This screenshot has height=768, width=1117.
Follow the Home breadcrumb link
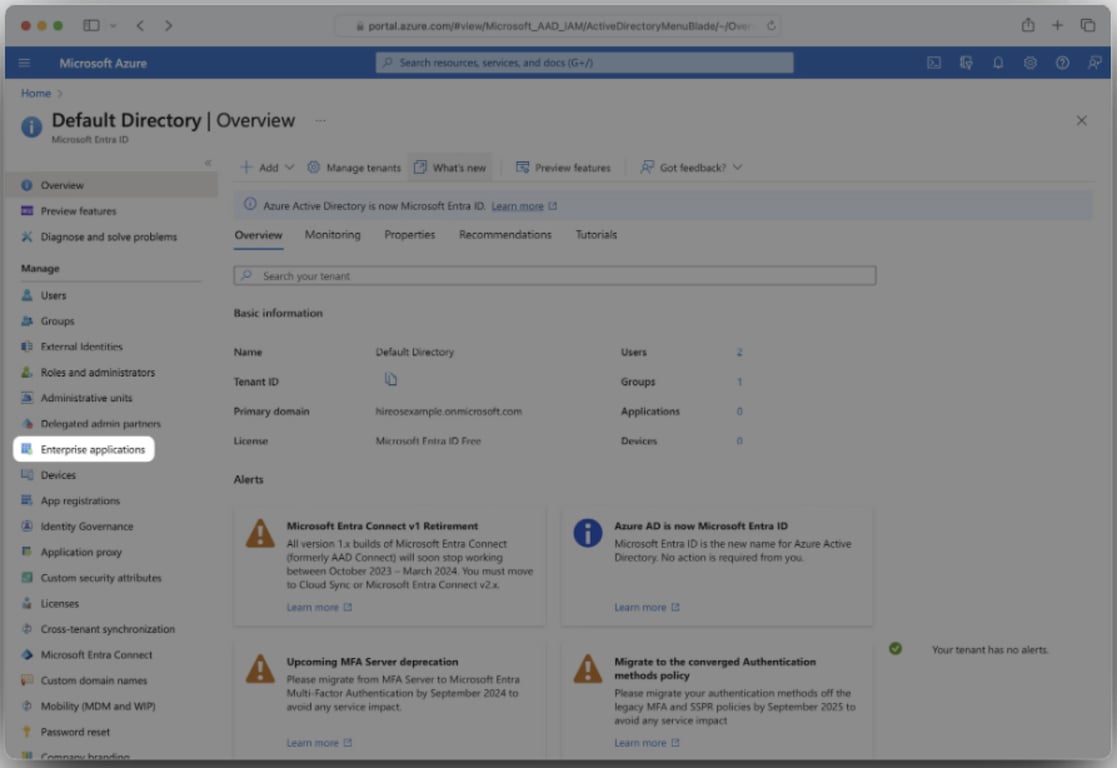36,93
